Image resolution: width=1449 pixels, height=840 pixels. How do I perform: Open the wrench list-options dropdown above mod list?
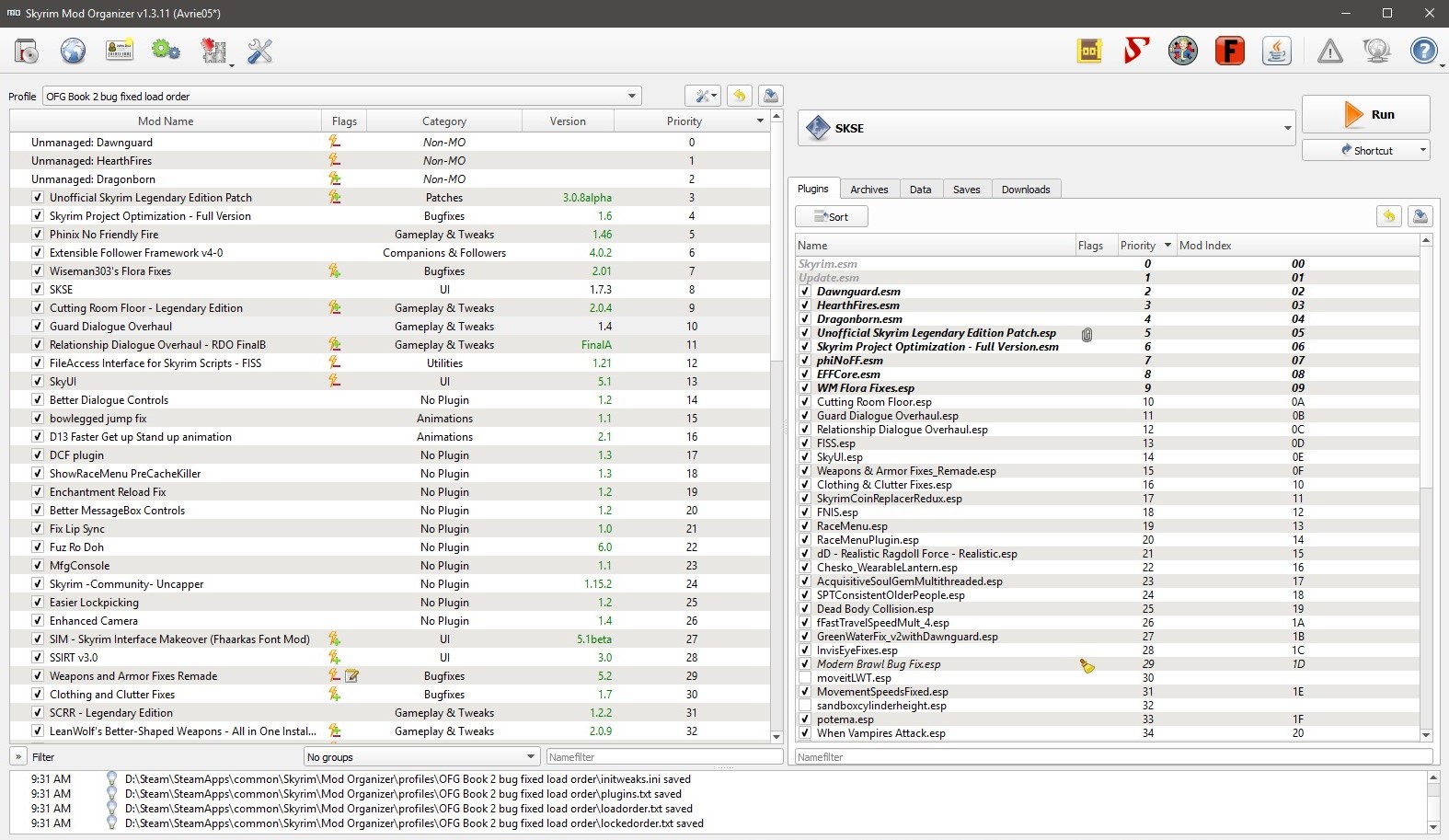coord(702,96)
